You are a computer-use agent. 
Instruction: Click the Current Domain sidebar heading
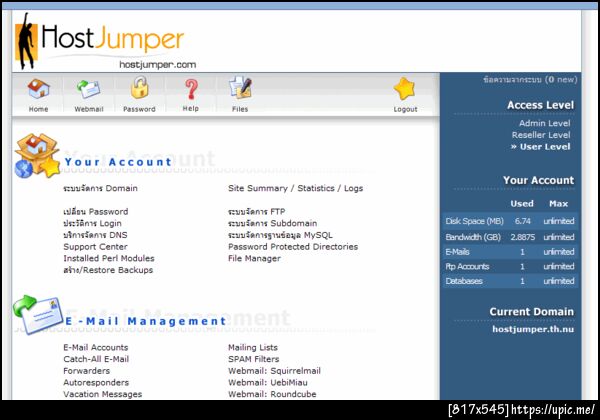coord(532,312)
